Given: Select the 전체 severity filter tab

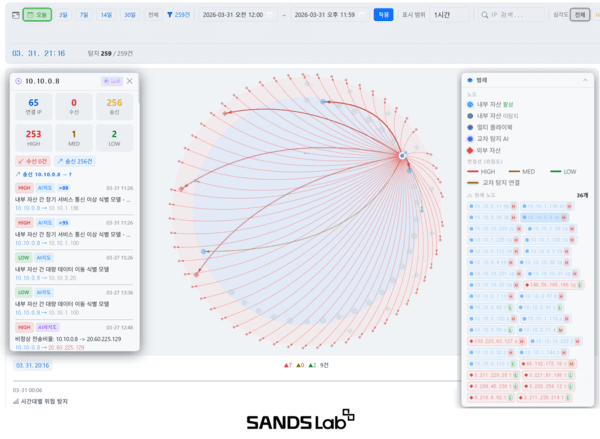Looking at the screenshot, I should [579, 16].
